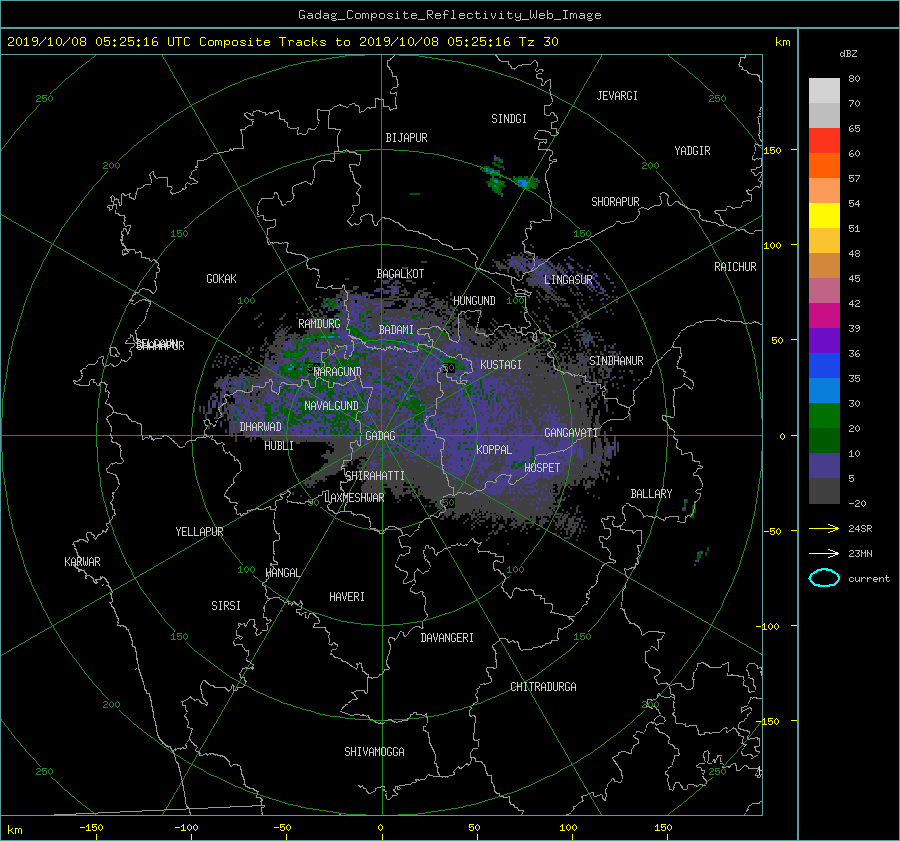The height and width of the screenshot is (841, 900).
Task: Click the SHORAPUR city label
Action: (615, 202)
